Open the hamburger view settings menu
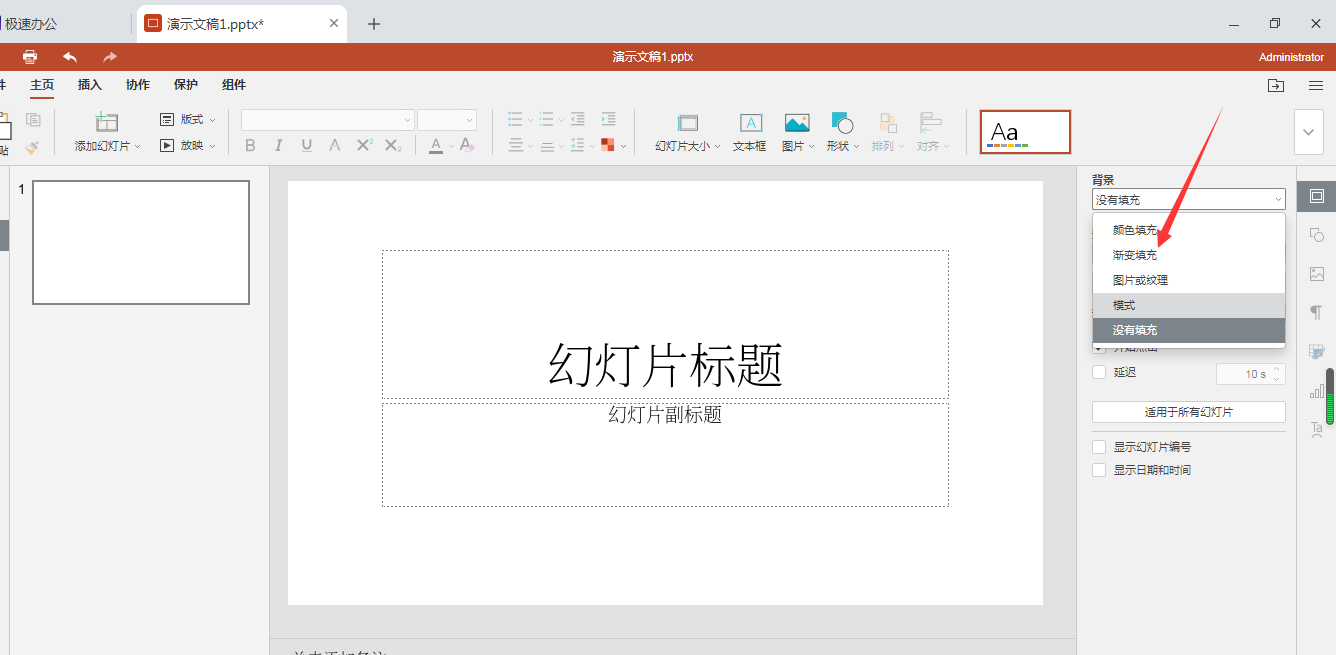 click(1316, 86)
